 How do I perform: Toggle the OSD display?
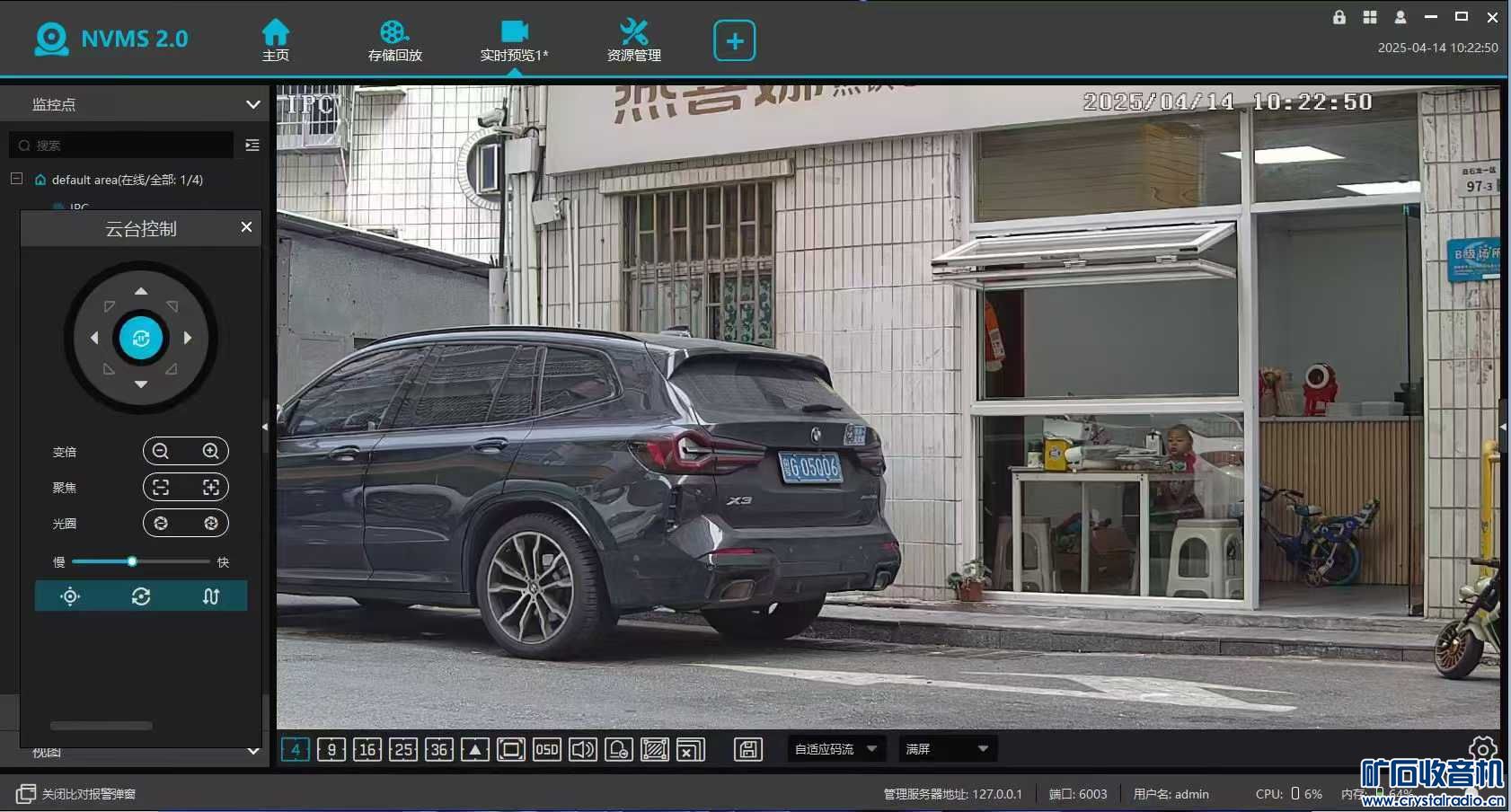click(x=547, y=749)
